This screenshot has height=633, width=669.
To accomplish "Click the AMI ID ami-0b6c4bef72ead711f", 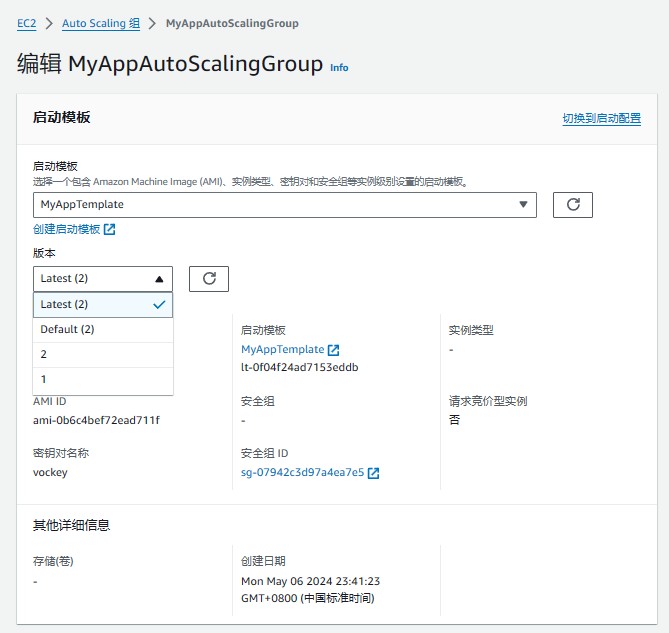I will click(x=96, y=421).
